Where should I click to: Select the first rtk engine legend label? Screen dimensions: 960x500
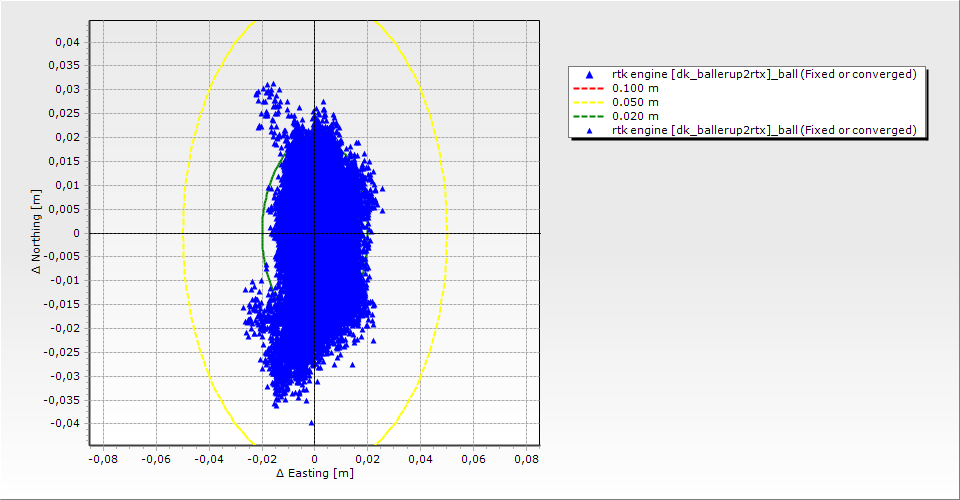(764, 74)
